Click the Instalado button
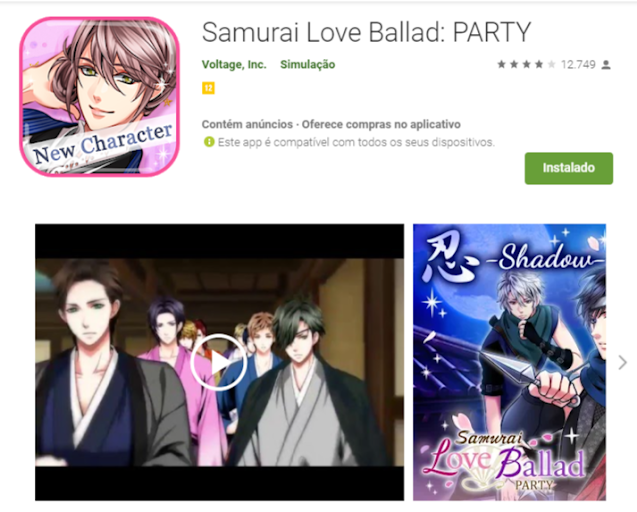Screen dimensions: 637x512 click(x=568, y=168)
